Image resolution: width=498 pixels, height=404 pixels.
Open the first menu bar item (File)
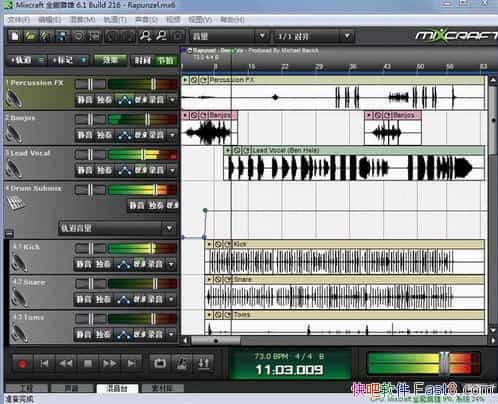pos(19,20)
